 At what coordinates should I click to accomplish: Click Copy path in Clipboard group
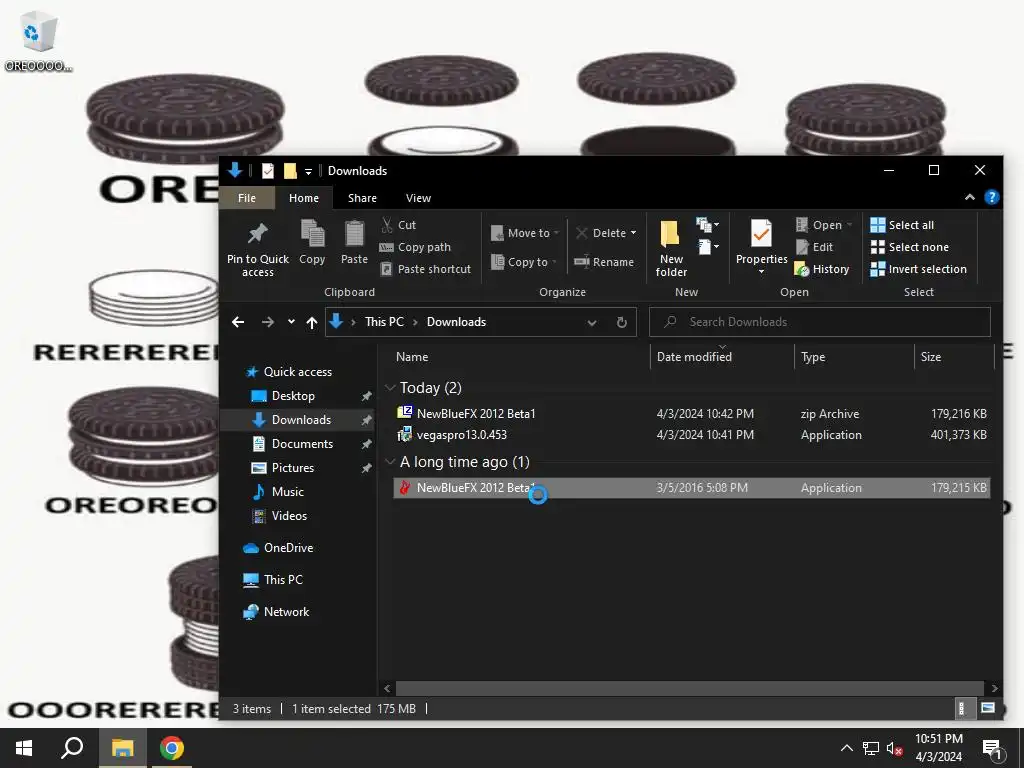click(415, 247)
